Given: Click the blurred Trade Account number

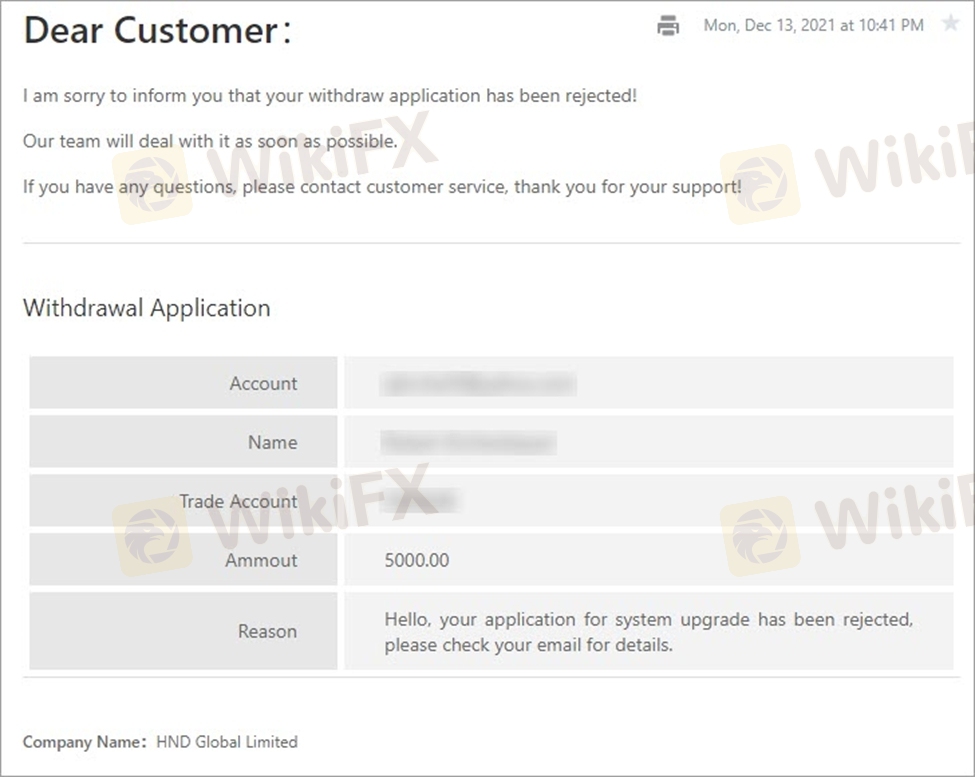Looking at the screenshot, I should (422, 501).
